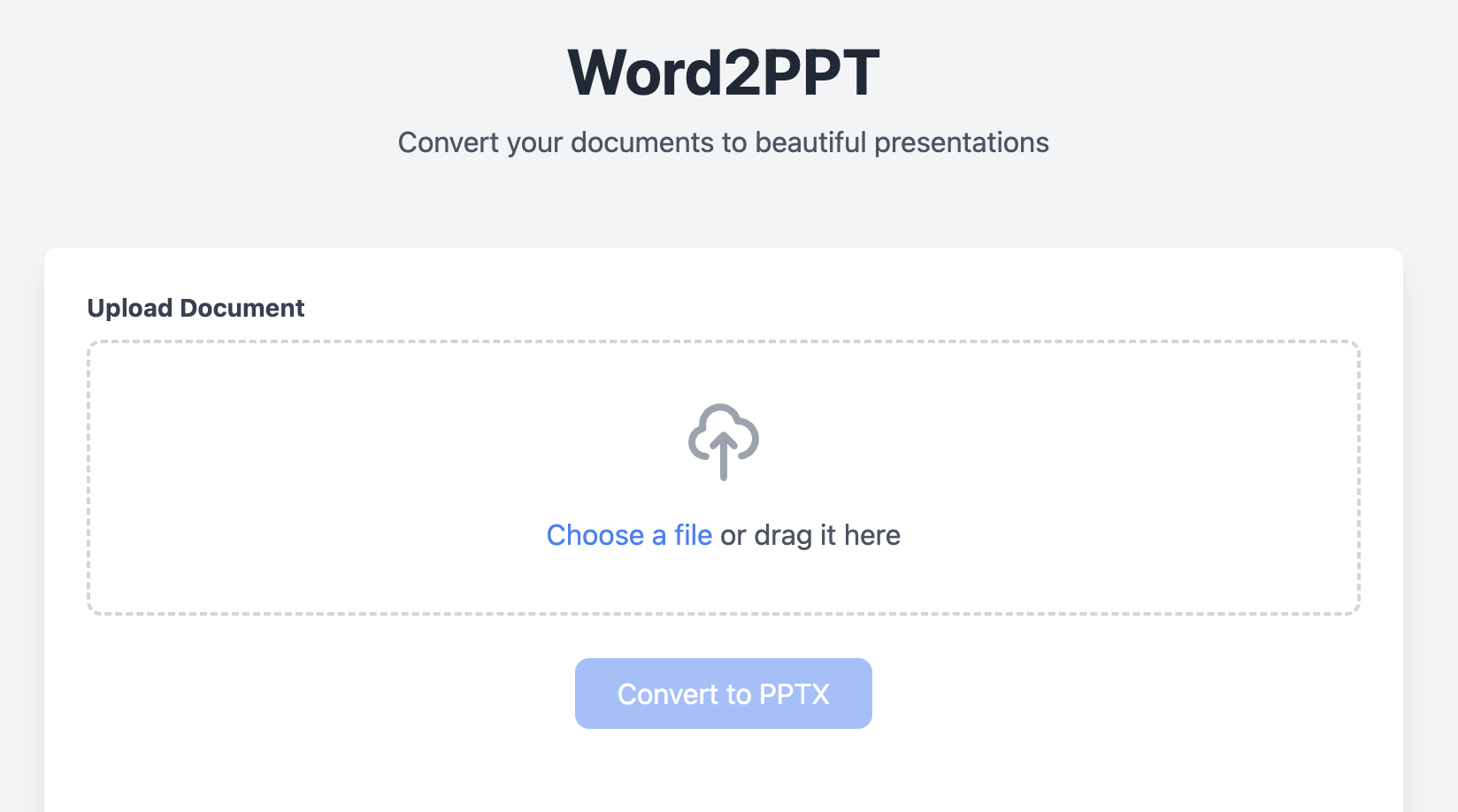Image resolution: width=1458 pixels, height=812 pixels.
Task: Select the upward arrow inside the cloud icon
Action: point(724,451)
